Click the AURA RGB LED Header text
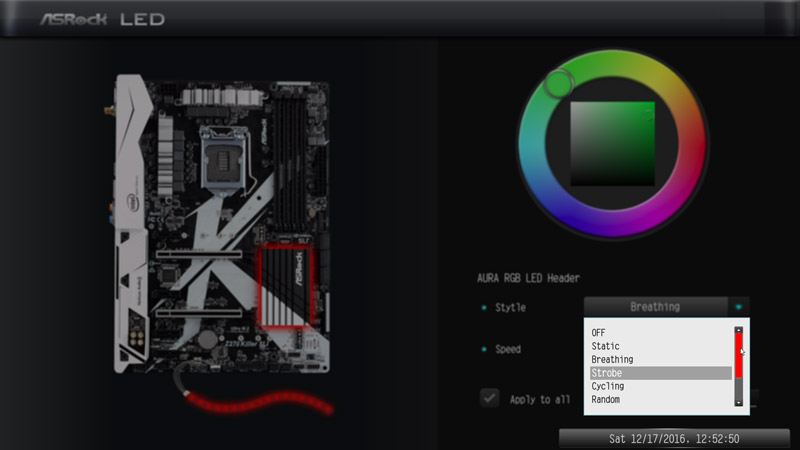 [x=528, y=278]
